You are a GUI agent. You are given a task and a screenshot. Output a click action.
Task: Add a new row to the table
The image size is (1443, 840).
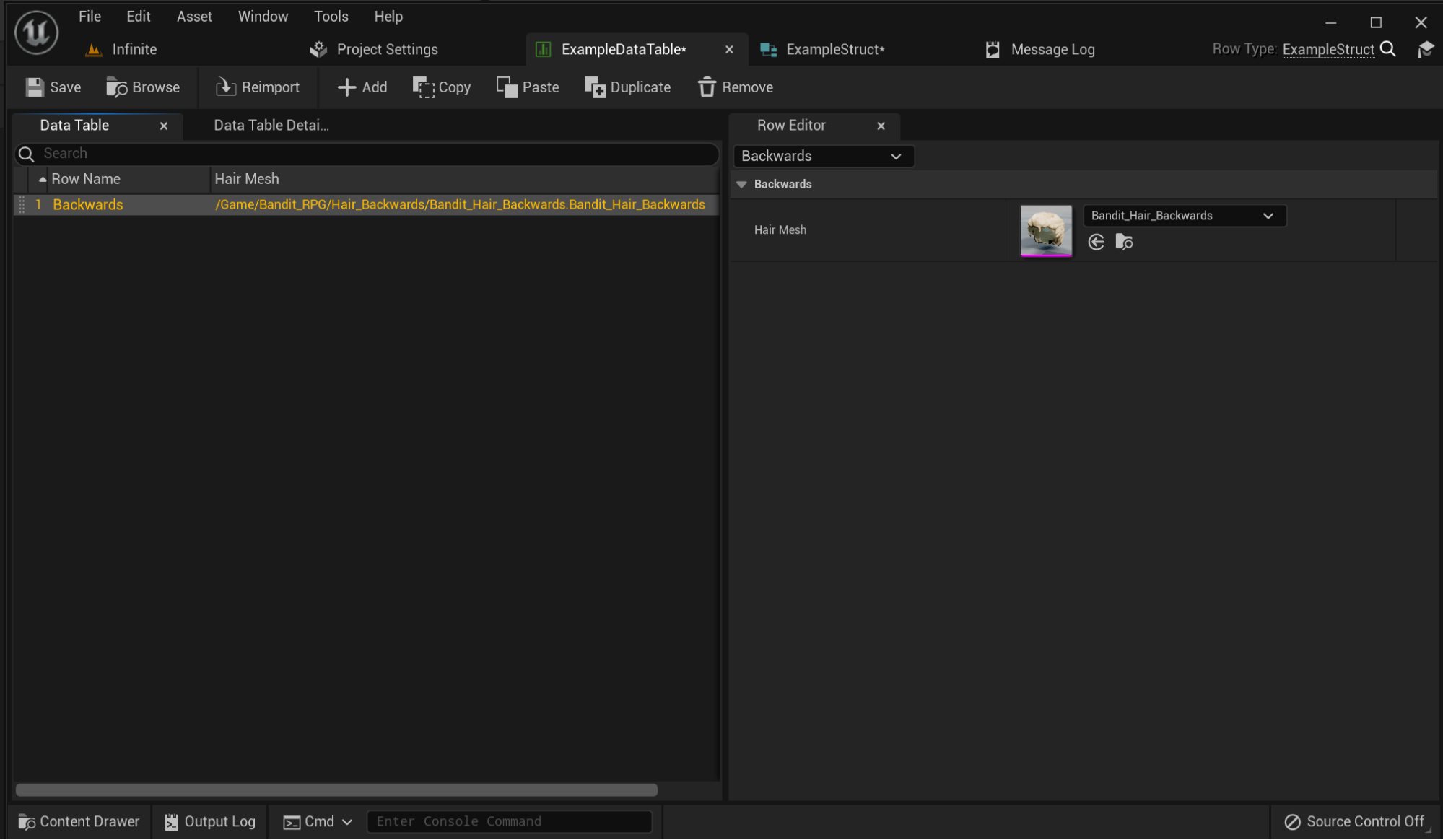(x=362, y=87)
